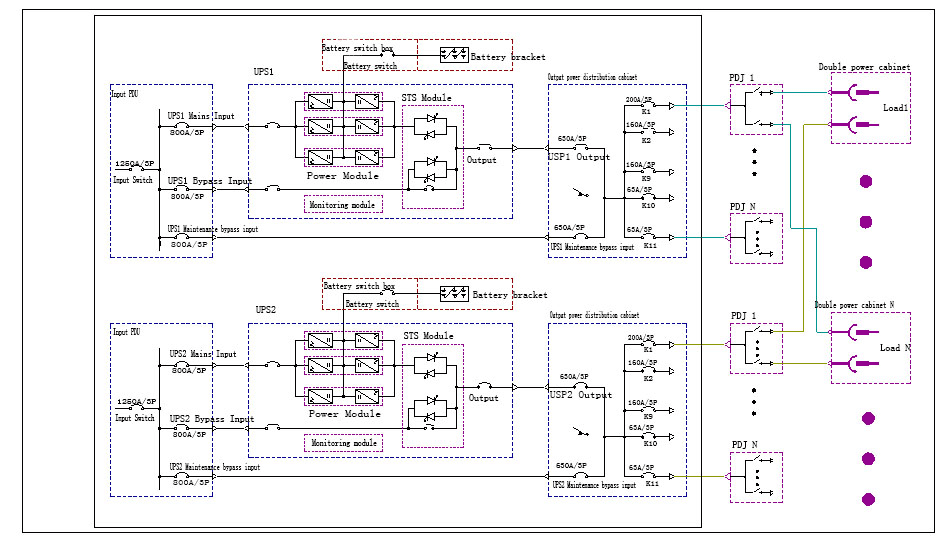Click the top rectifier symbol in UPS1 Power Module

click(320, 102)
